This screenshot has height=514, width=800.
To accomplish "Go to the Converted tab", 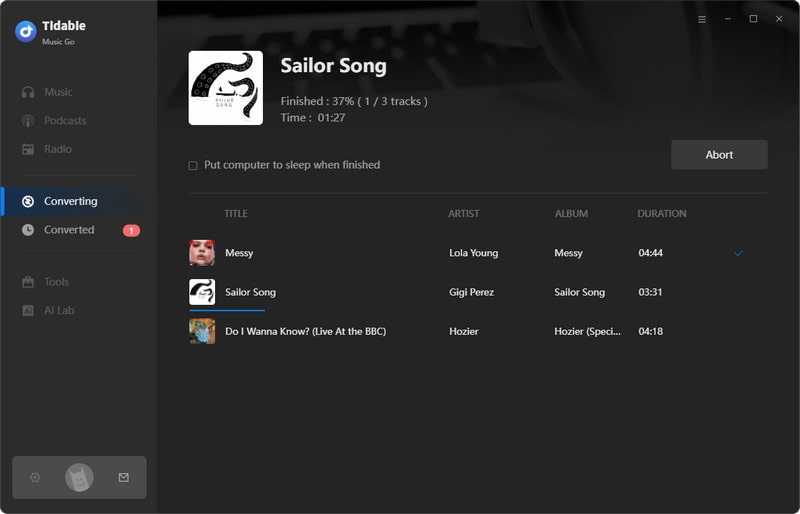I will 69,230.
